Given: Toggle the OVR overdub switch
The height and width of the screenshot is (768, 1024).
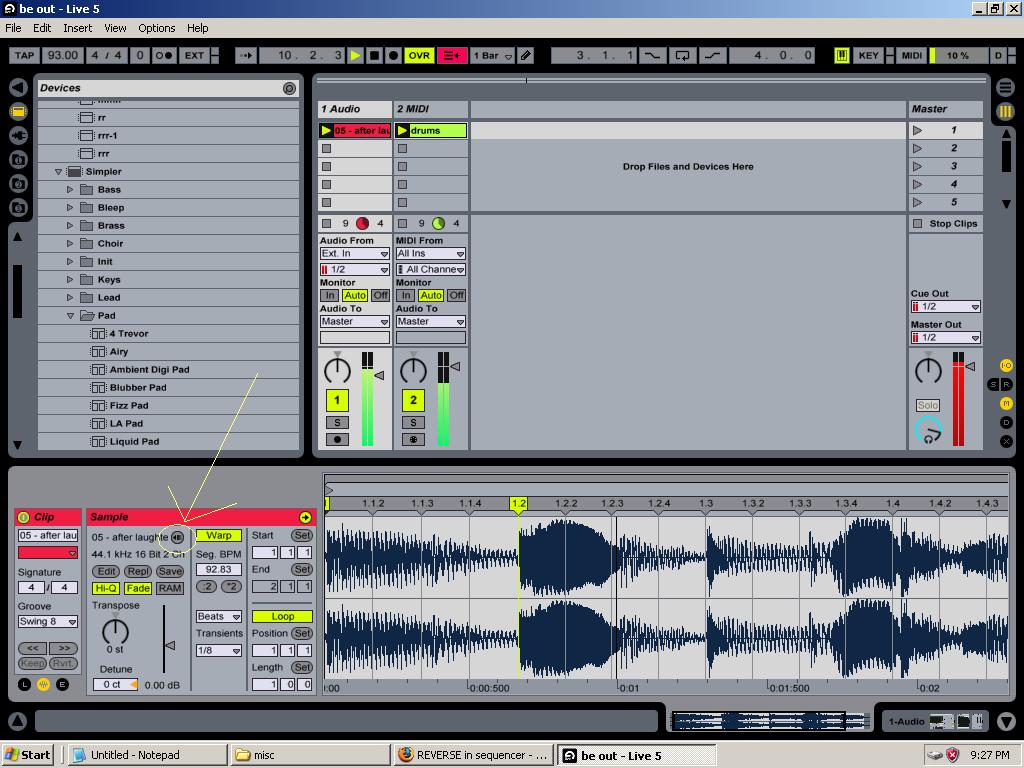Looking at the screenshot, I should [419, 56].
